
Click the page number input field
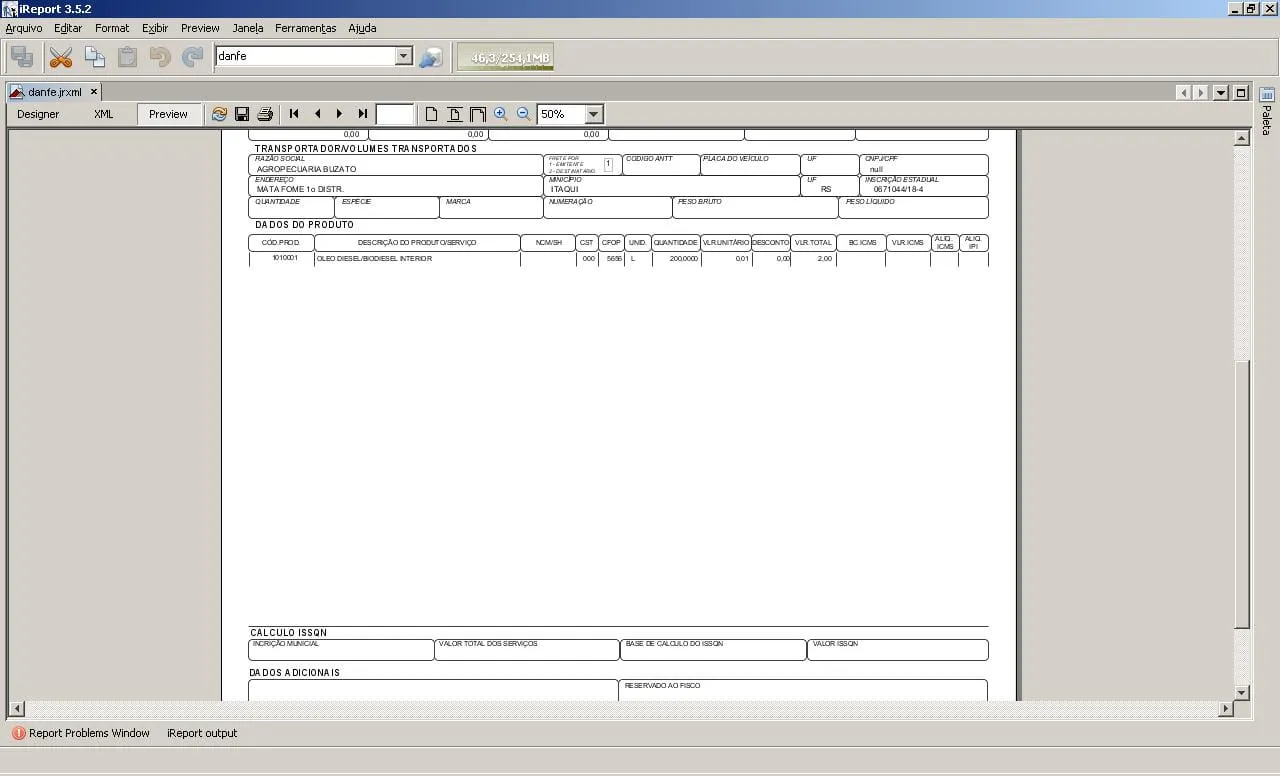(x=395, y=114)
